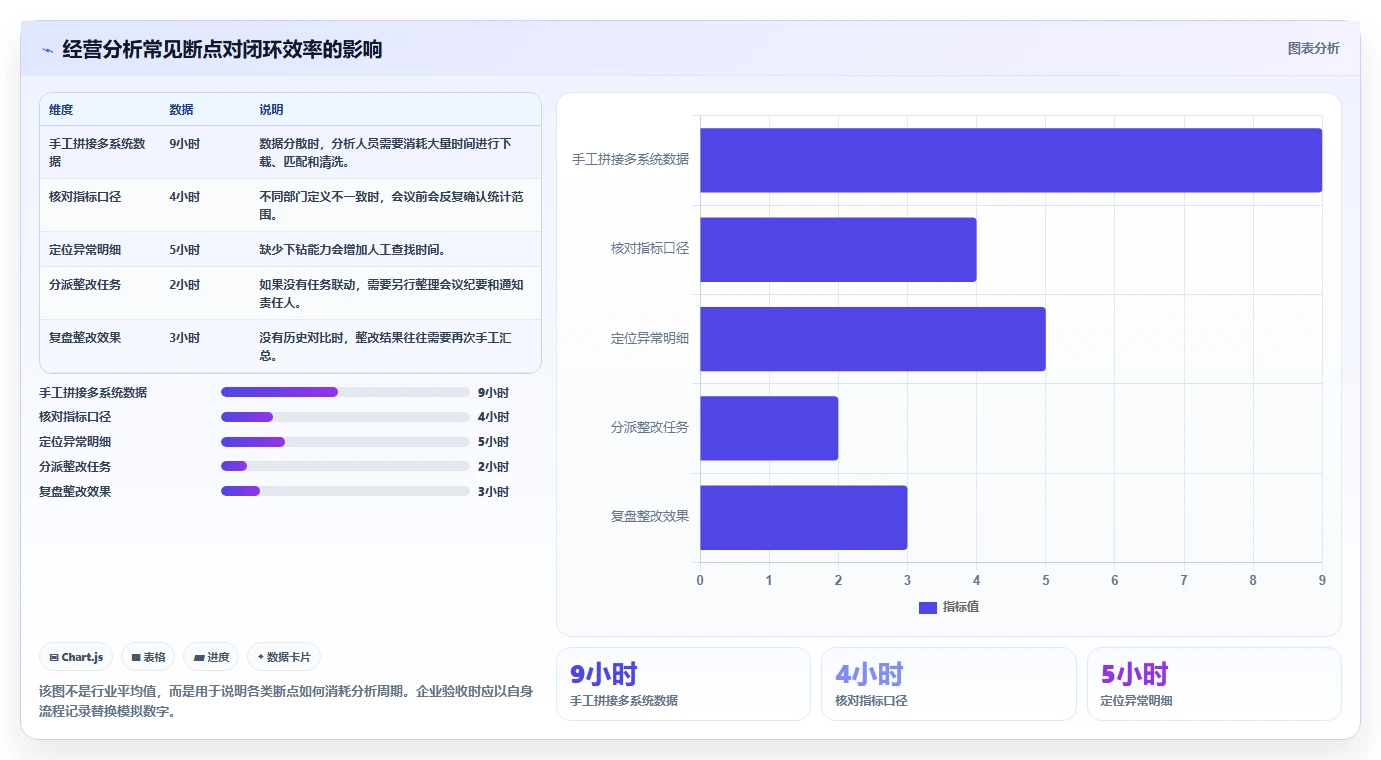Image resolution: width=1381 pixels, height=760 pixels.
Task: Click the 3小时 value beside the last progress bar
Action: click(x=493, y=492)
